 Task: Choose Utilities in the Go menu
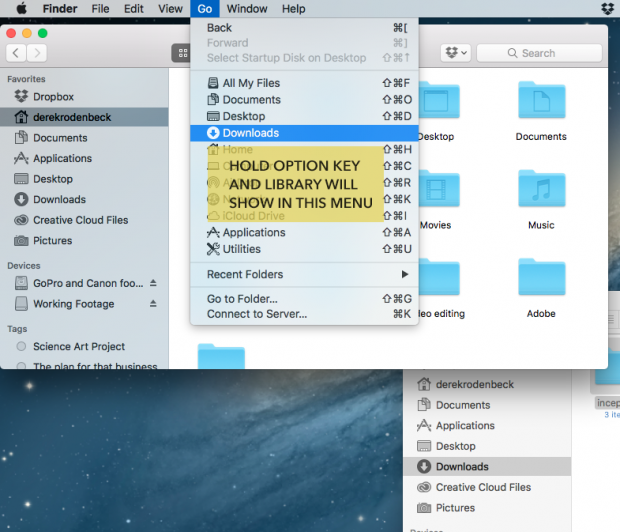point(304,249)
